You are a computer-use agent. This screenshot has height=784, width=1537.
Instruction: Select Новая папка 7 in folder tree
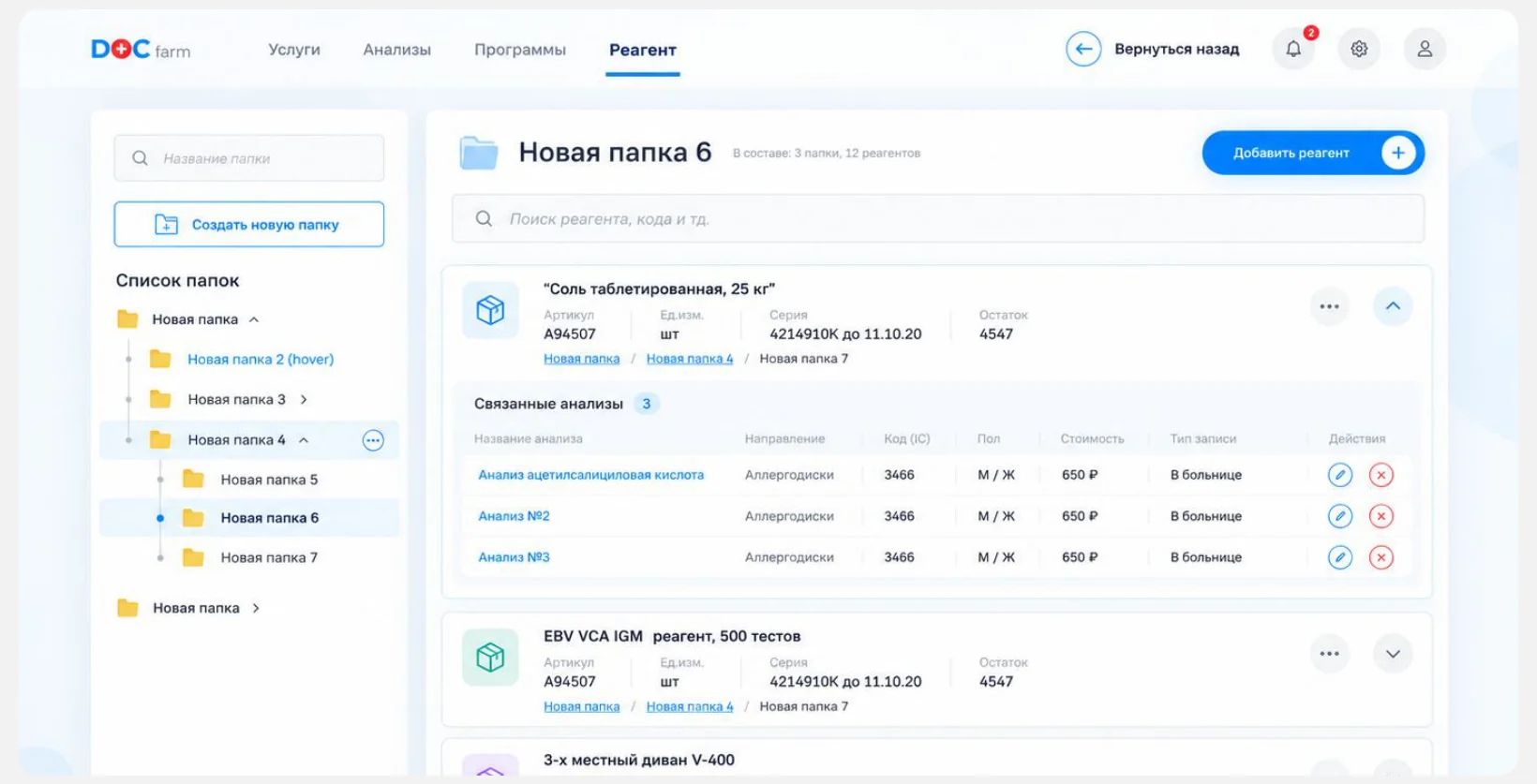coord(269,557)
